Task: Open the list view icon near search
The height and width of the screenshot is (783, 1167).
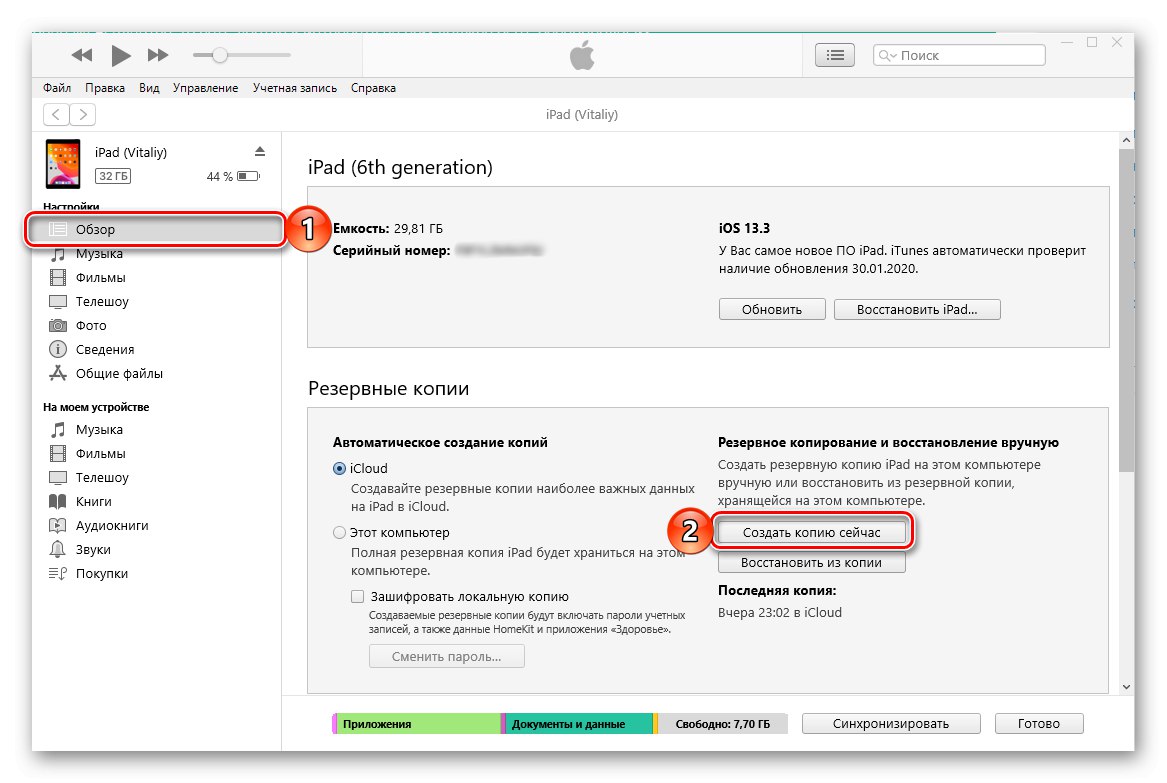Action: pos(835,56)
